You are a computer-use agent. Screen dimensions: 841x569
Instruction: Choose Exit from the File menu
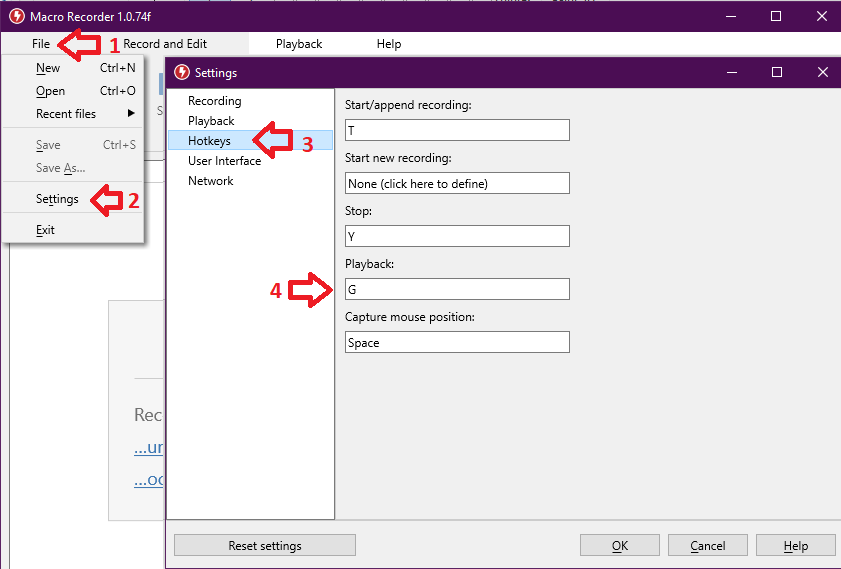pyautogui.click(x=45, y=230)
